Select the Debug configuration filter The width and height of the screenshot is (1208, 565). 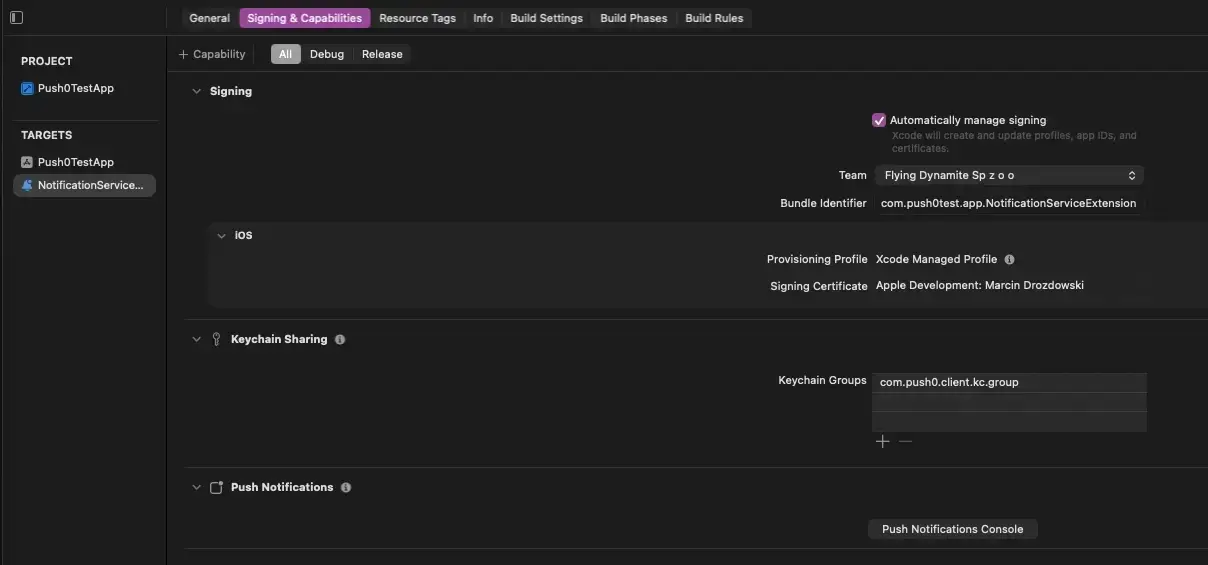point(327,54)
